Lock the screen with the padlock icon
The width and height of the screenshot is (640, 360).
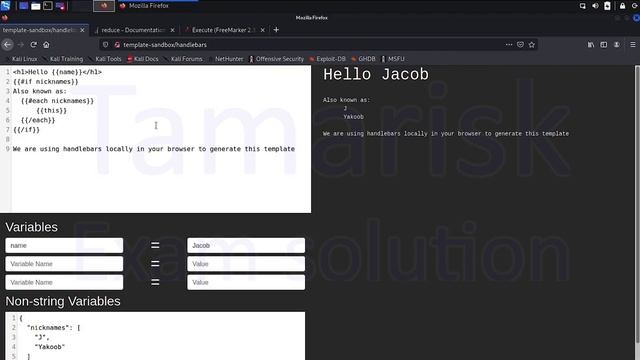tap(622, 6)
